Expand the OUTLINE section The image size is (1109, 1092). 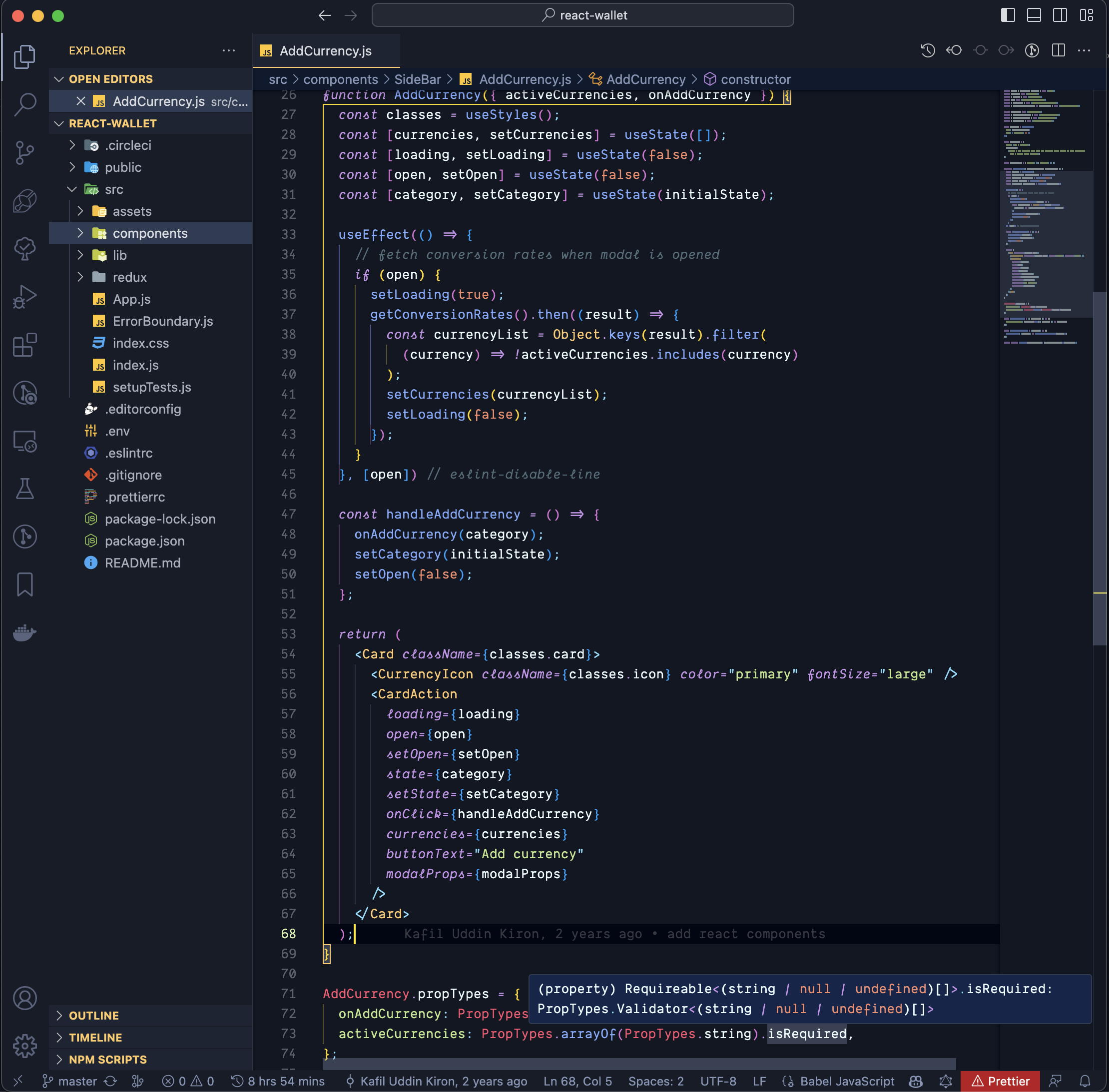coord(93,1015)
